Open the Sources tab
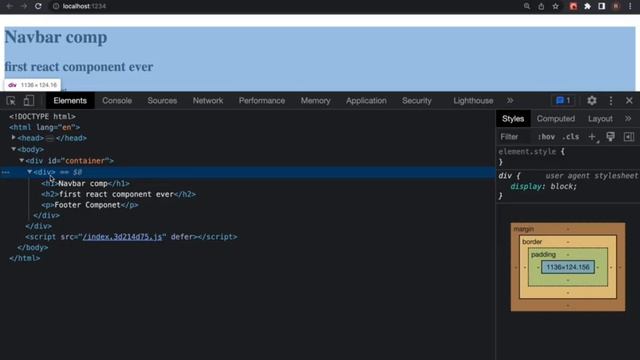Image resolution: width=640 pixels, height=360 pixels. (x=162, y=100)
